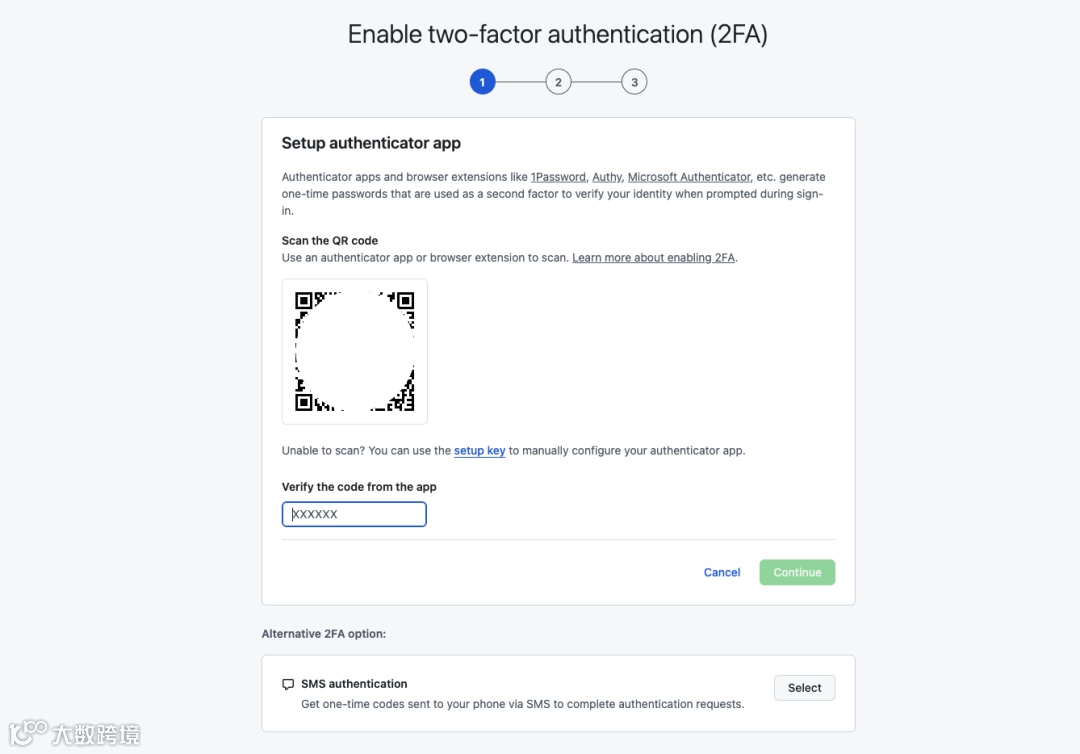Click the Enable two-factor authentication page title

557,34
